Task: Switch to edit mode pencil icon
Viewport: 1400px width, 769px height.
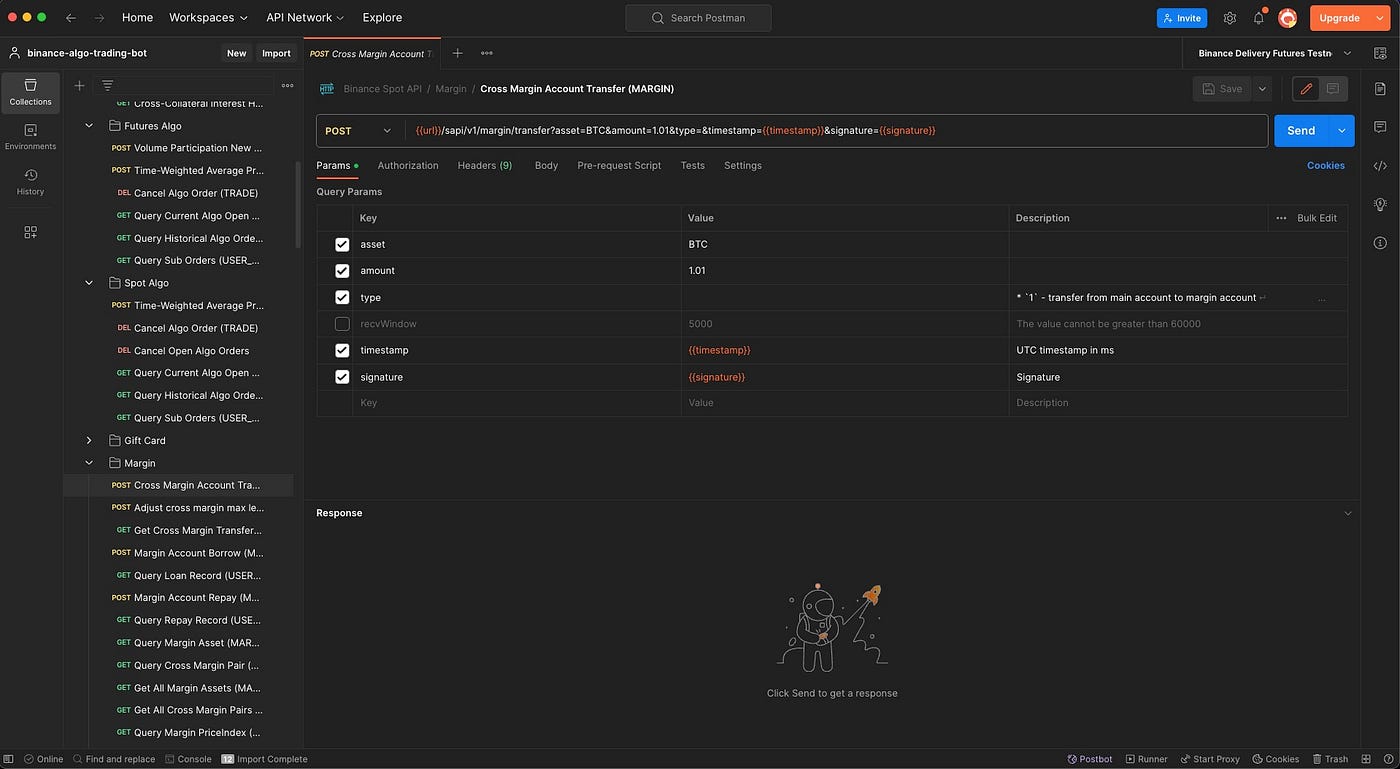Action: tap(1305, 89)
